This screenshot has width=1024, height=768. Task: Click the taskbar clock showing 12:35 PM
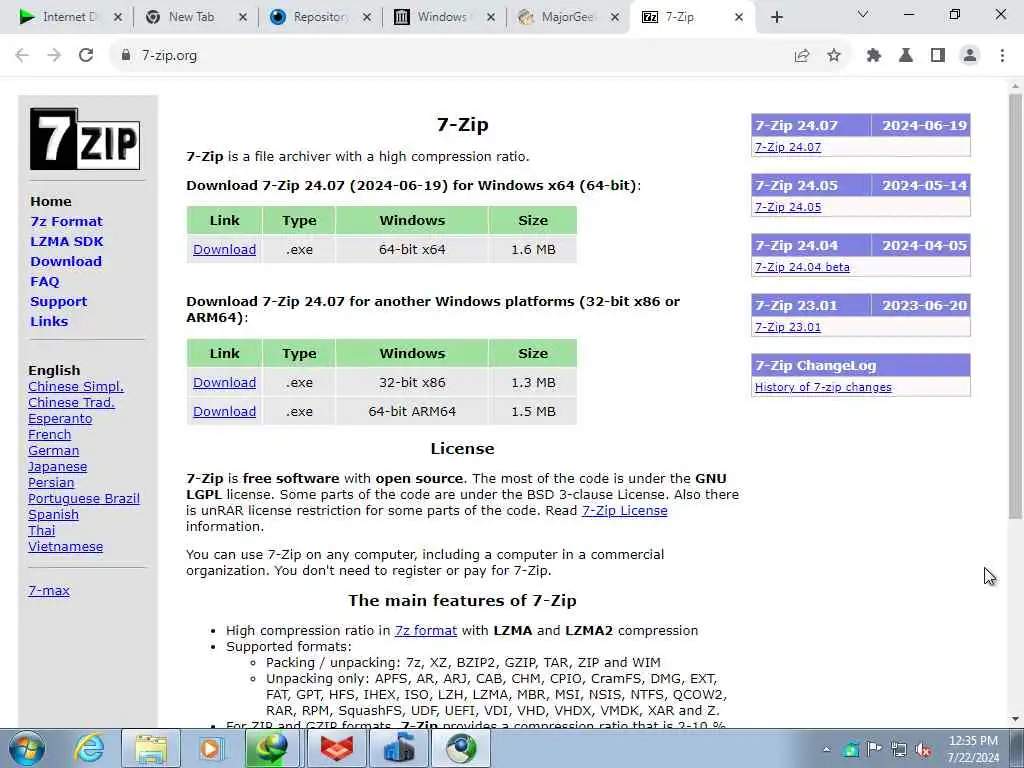[x=973, y=749]
